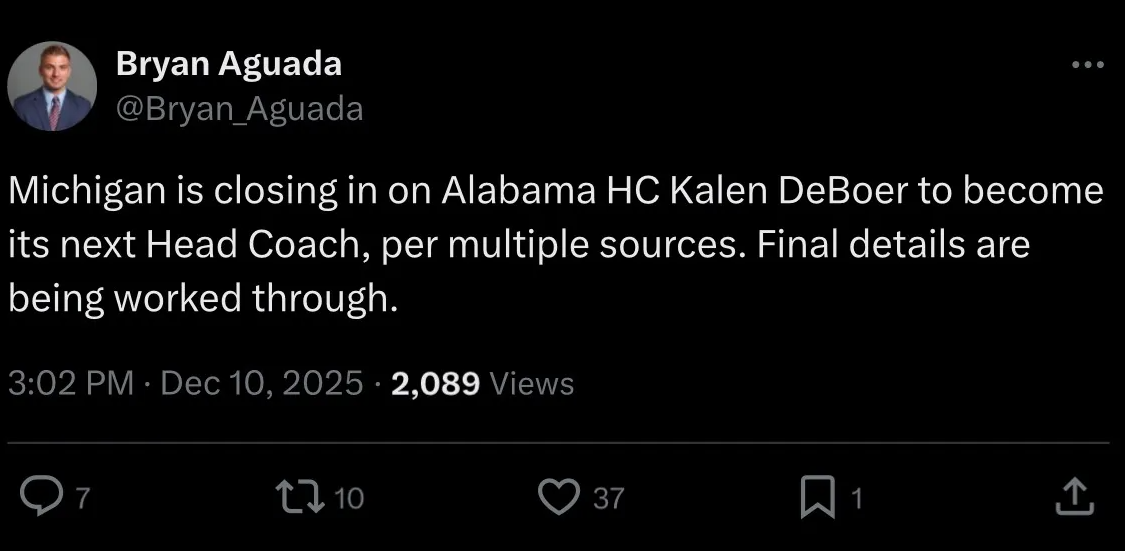View the 2,089 view count analytics
Image resolution: width=1125 pixels, height=551 pixels.
[x=436, y=383]
